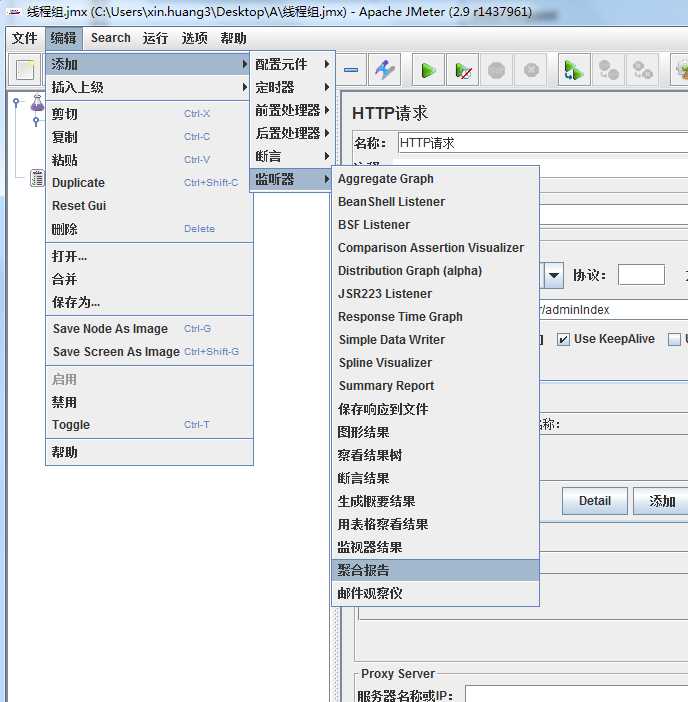Select 图形结果 listener
Viewport: 688px width, 702px height.
(x=435, y=432)
